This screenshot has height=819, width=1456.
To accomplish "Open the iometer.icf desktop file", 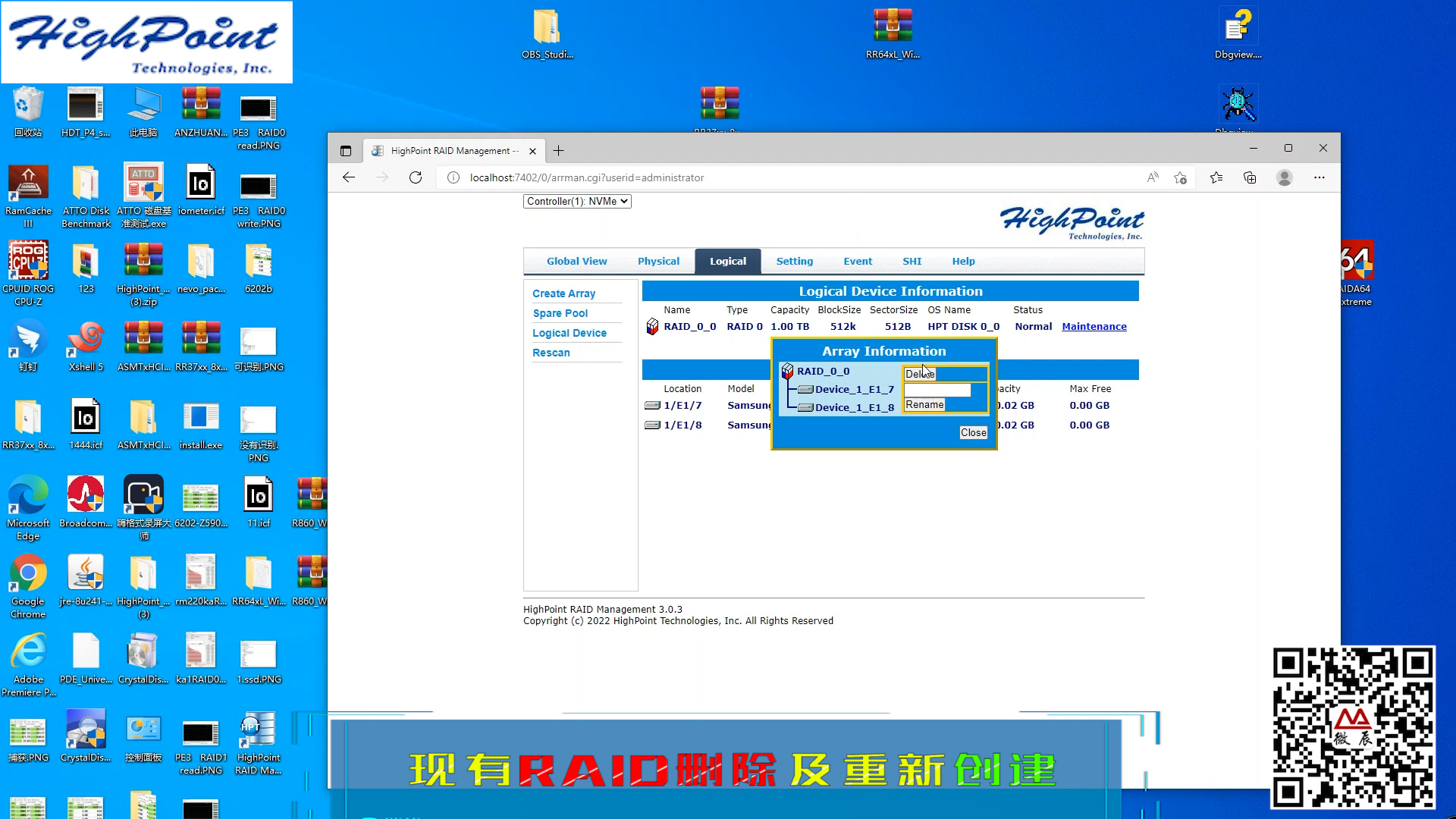I will coord(201,190).
